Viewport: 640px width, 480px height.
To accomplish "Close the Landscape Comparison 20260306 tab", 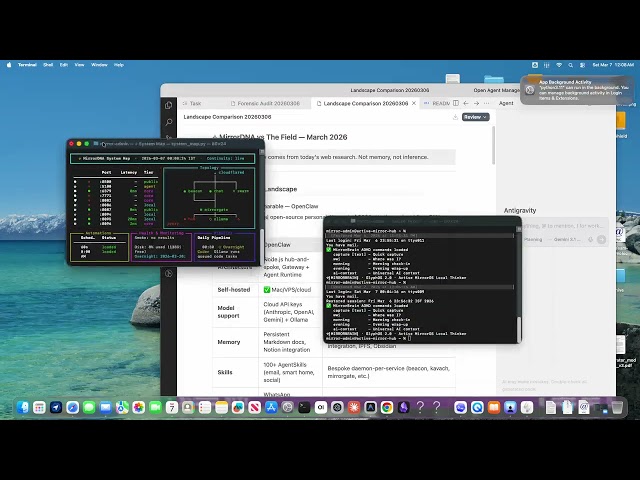I will coord(414,103).
